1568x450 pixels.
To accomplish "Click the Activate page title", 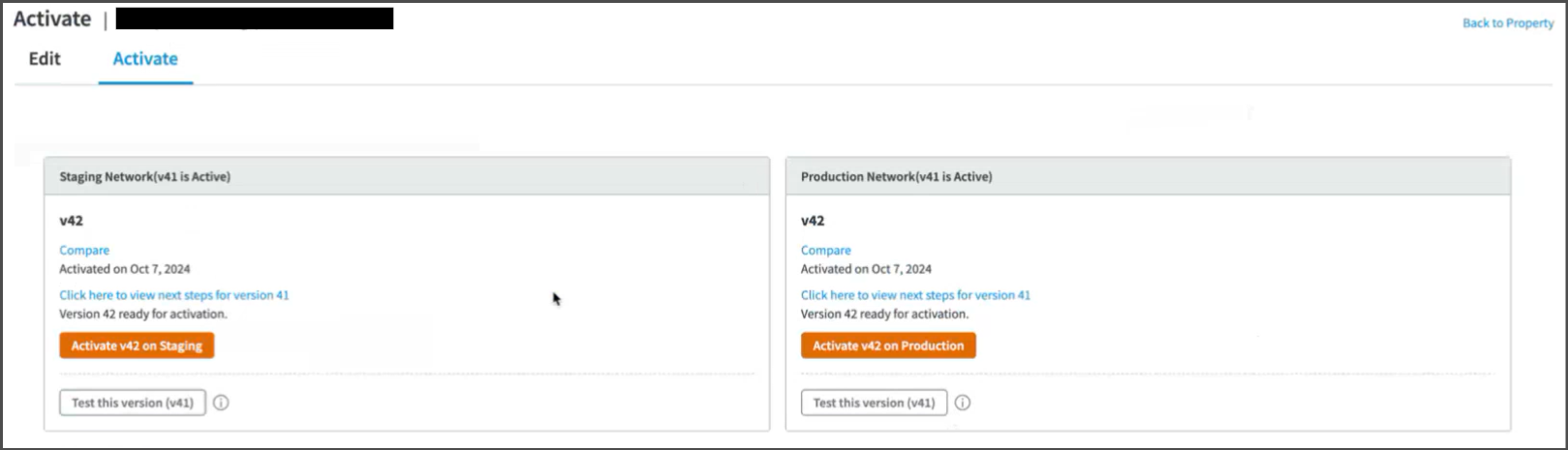I will pyautogui.click(x=52, y=19).
